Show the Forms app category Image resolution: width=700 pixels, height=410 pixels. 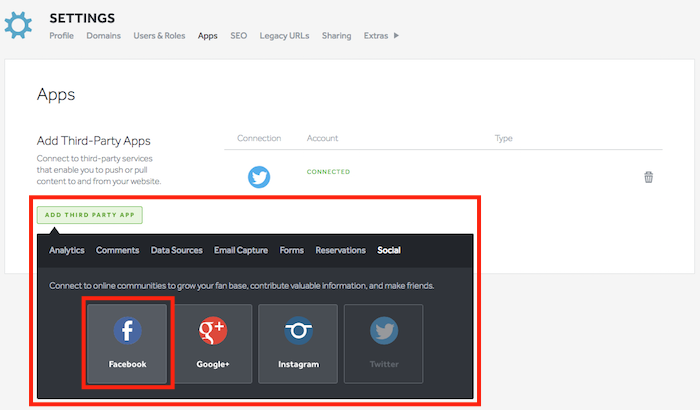292,250
